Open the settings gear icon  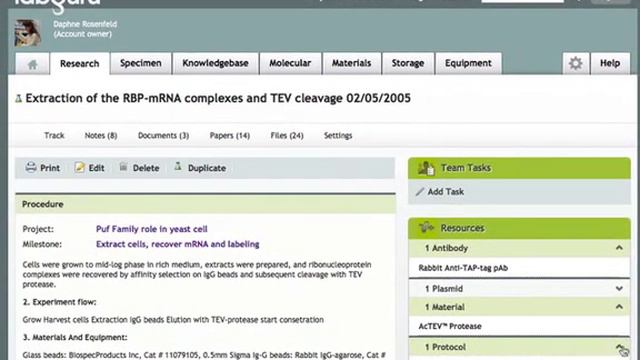[576, 63]
